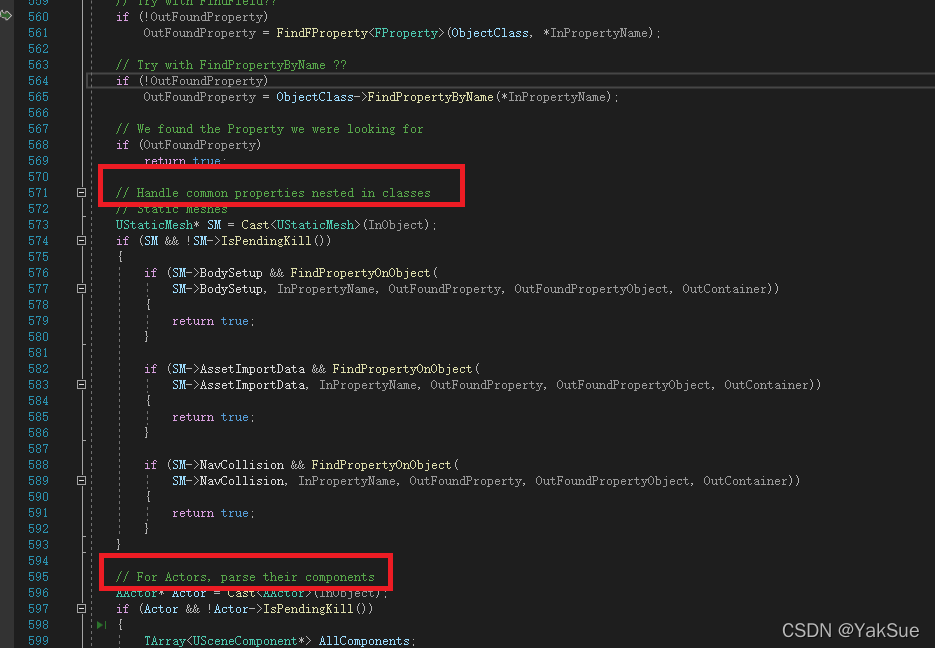This screenshot has width=935, height=648.
Task: Click 'UStaticMesh* SM' declaration
Action: click(x=168, y=225)
